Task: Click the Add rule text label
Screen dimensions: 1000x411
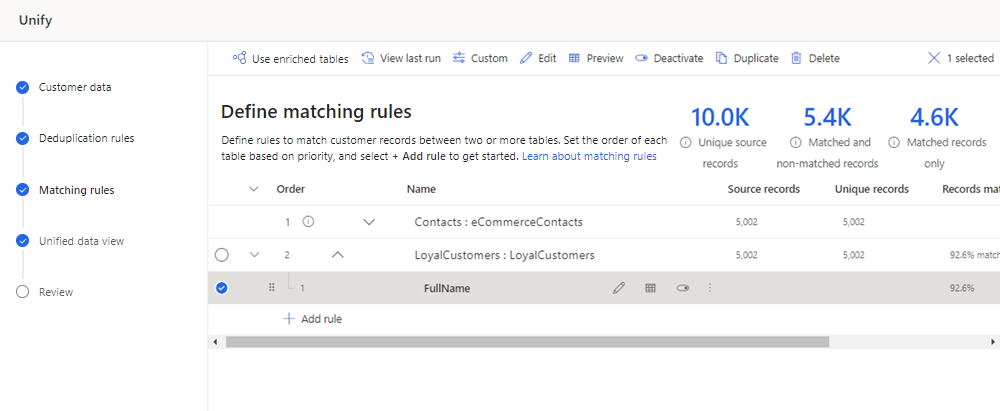Action: [321, 319]
